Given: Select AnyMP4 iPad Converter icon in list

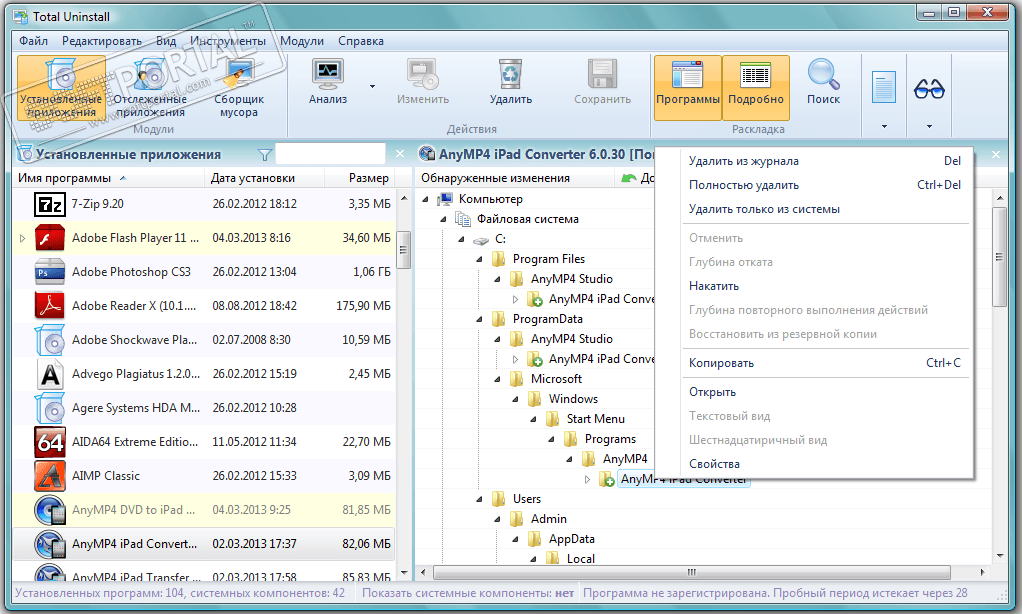Looking at the screenshot, I should coord(50,544).
